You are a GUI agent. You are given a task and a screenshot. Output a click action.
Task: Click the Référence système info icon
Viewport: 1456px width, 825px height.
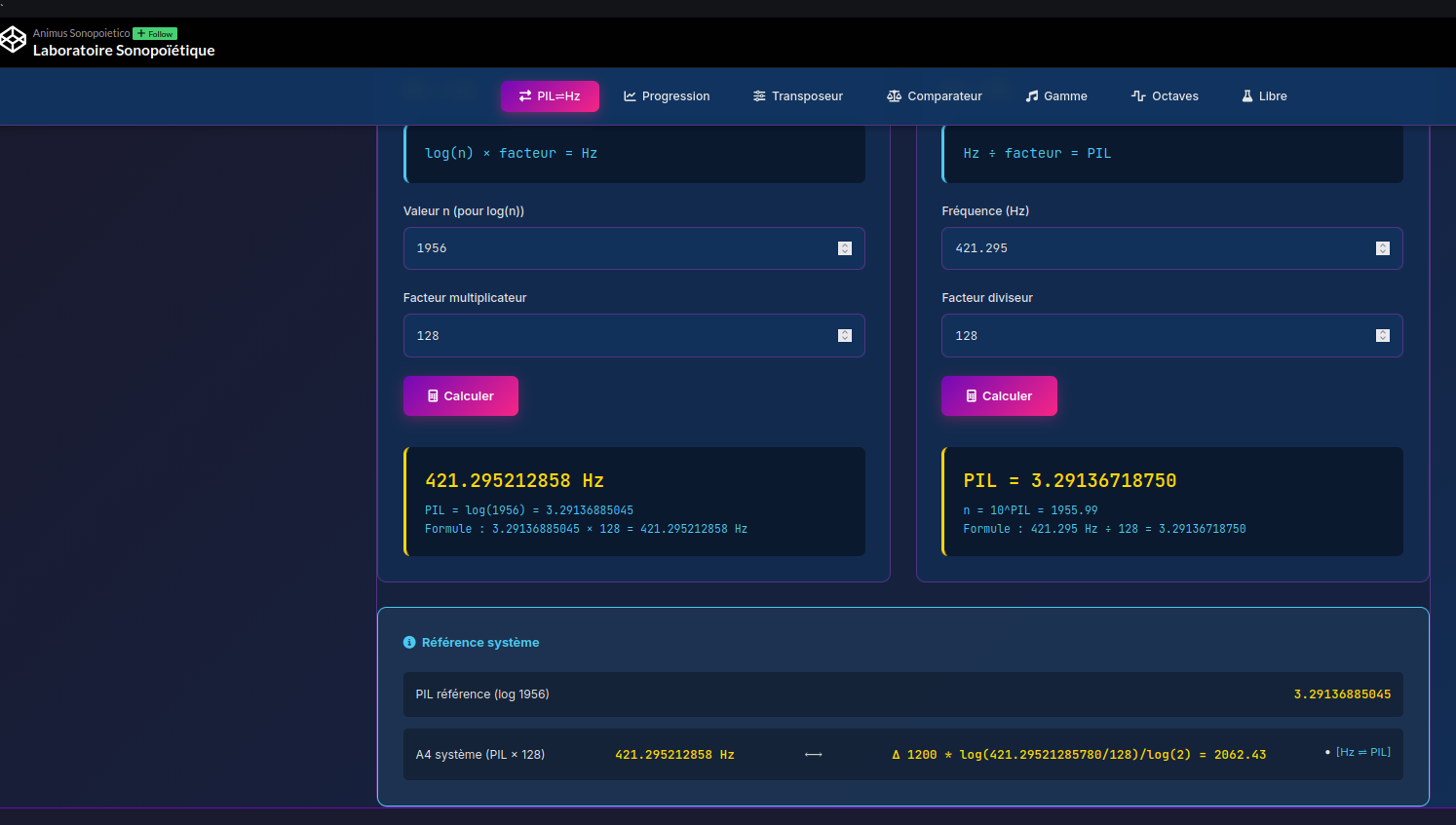(409, 643)
